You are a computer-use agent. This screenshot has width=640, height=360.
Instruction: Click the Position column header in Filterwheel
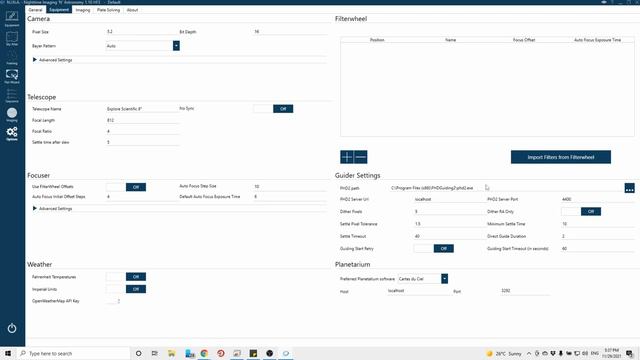(377, 40)
